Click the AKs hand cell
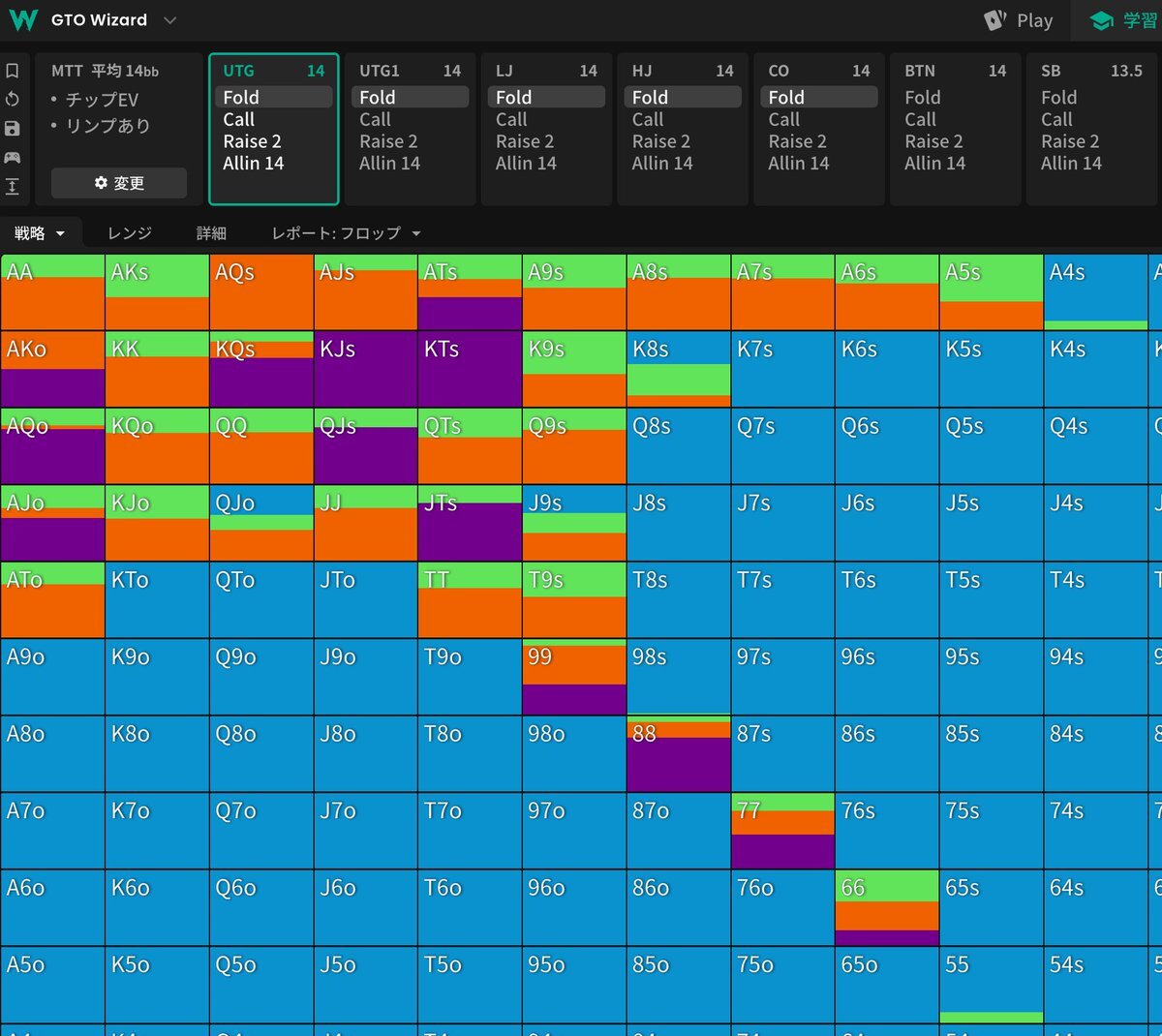This screenshot has width=1162, height=1036. [x=157, y=292]
